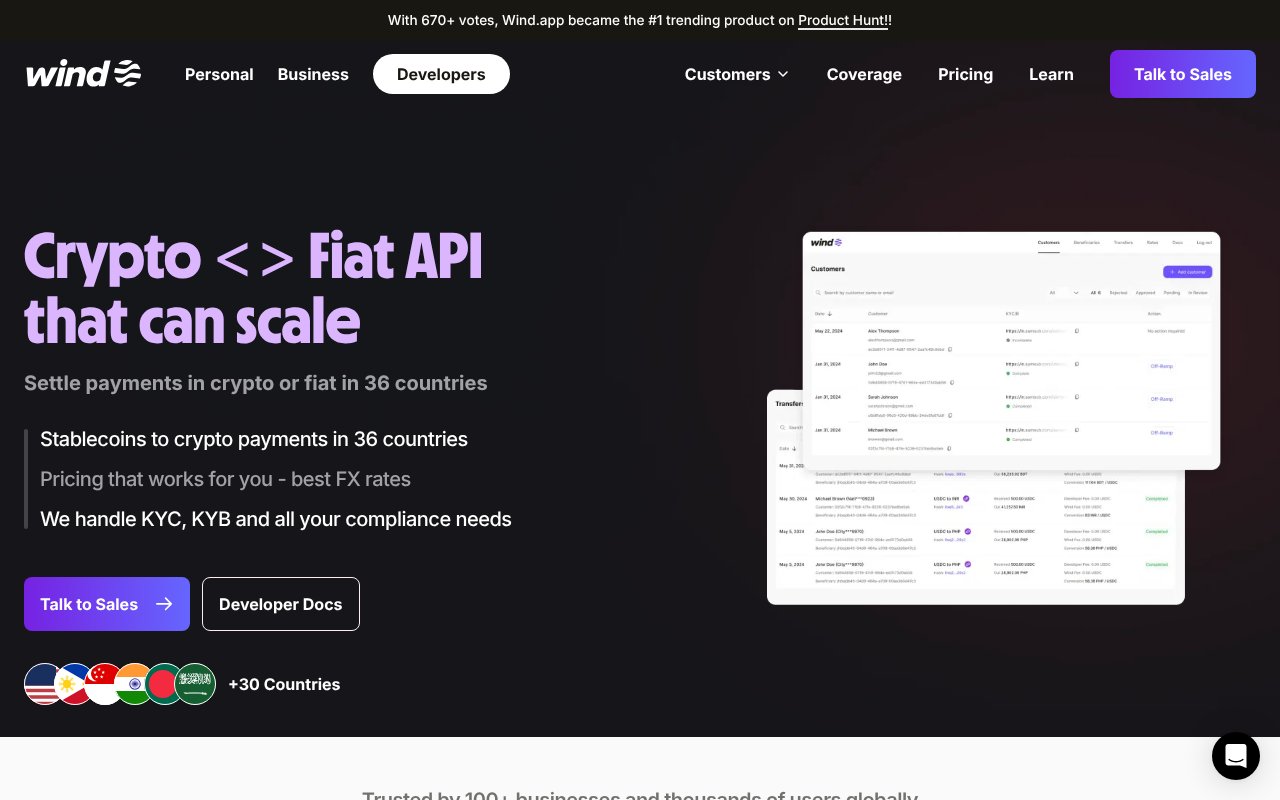Go to the Pricing page

(x=965, y=74)
